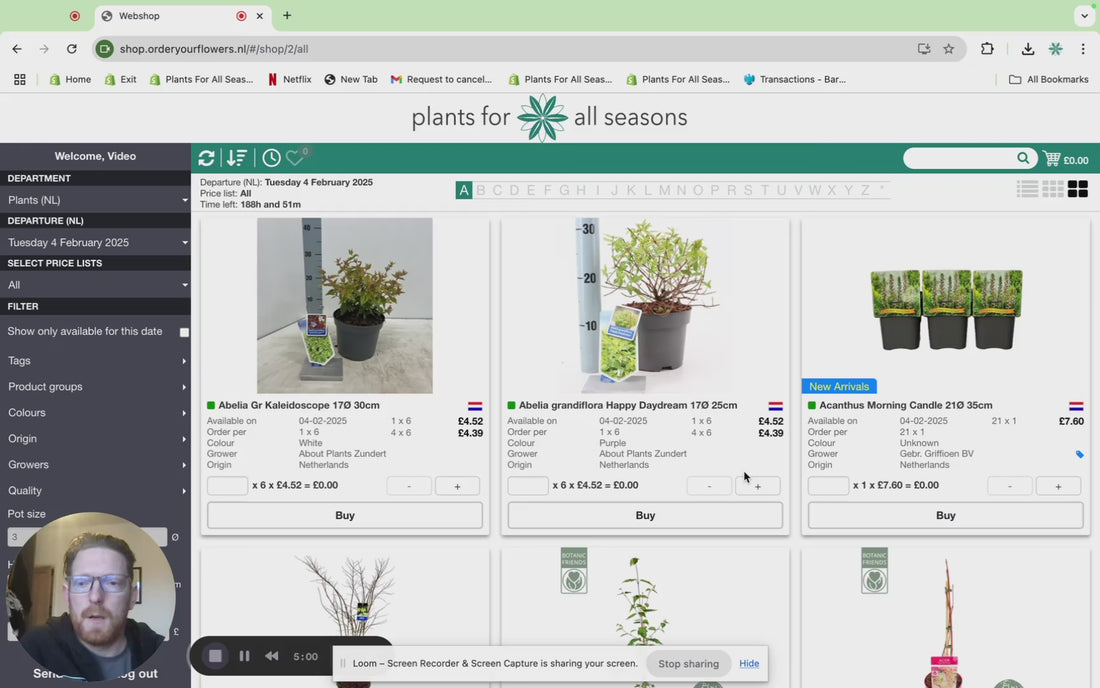1100x688 pixels.
Task: Open the apps grid in bookmarks bar
Action: pyautogui.click(x=20, y=80)
